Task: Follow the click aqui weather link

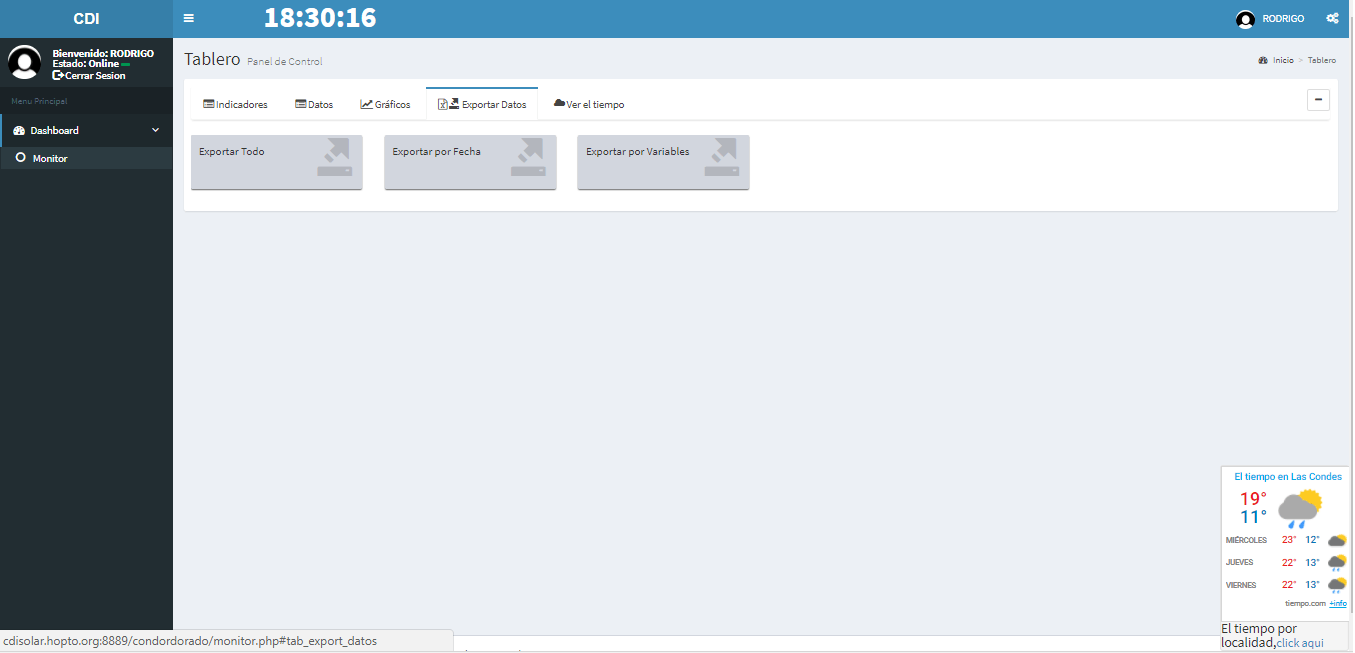Action: point(1300,643)
